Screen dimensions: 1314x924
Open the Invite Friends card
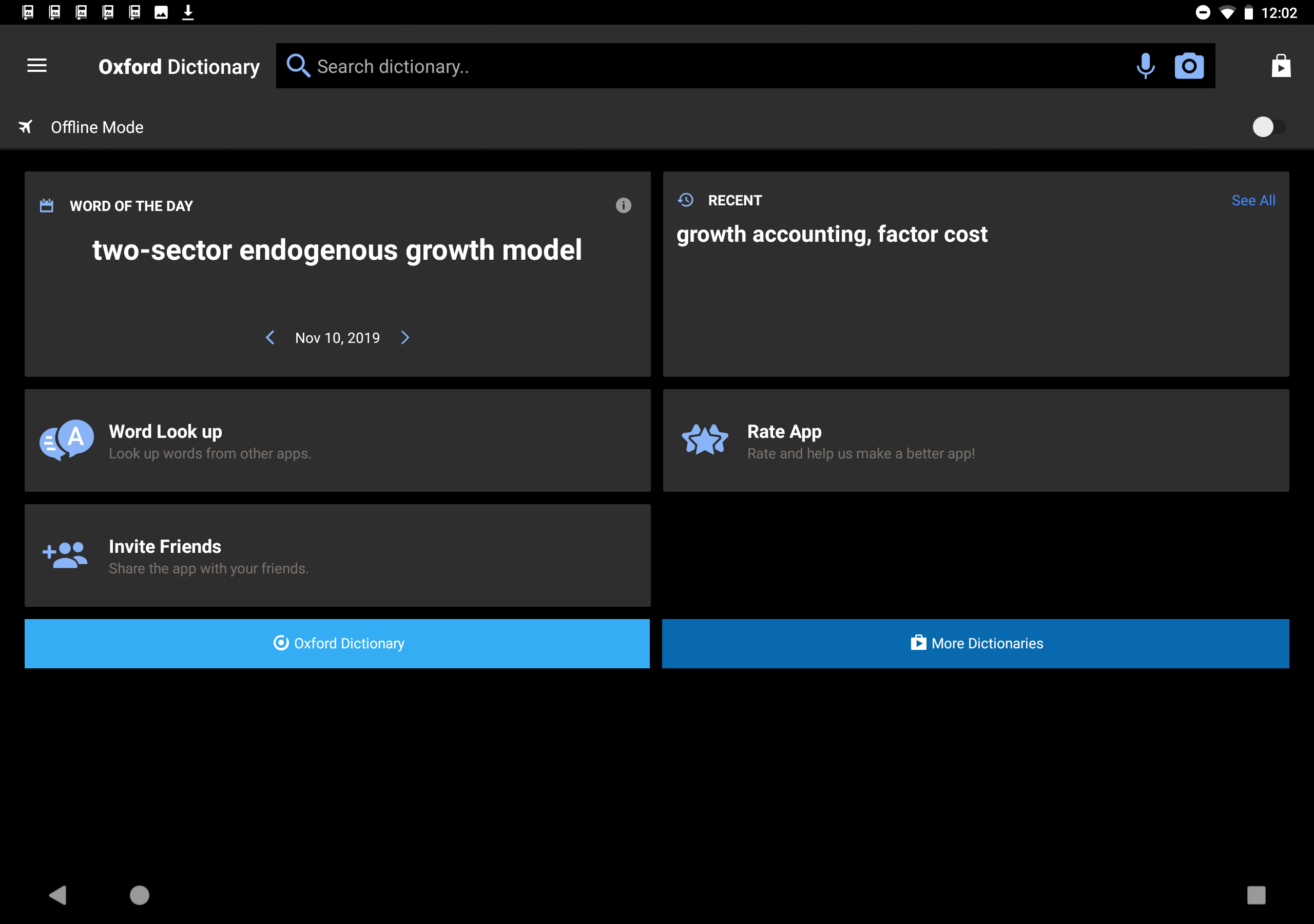coord(338,555)
